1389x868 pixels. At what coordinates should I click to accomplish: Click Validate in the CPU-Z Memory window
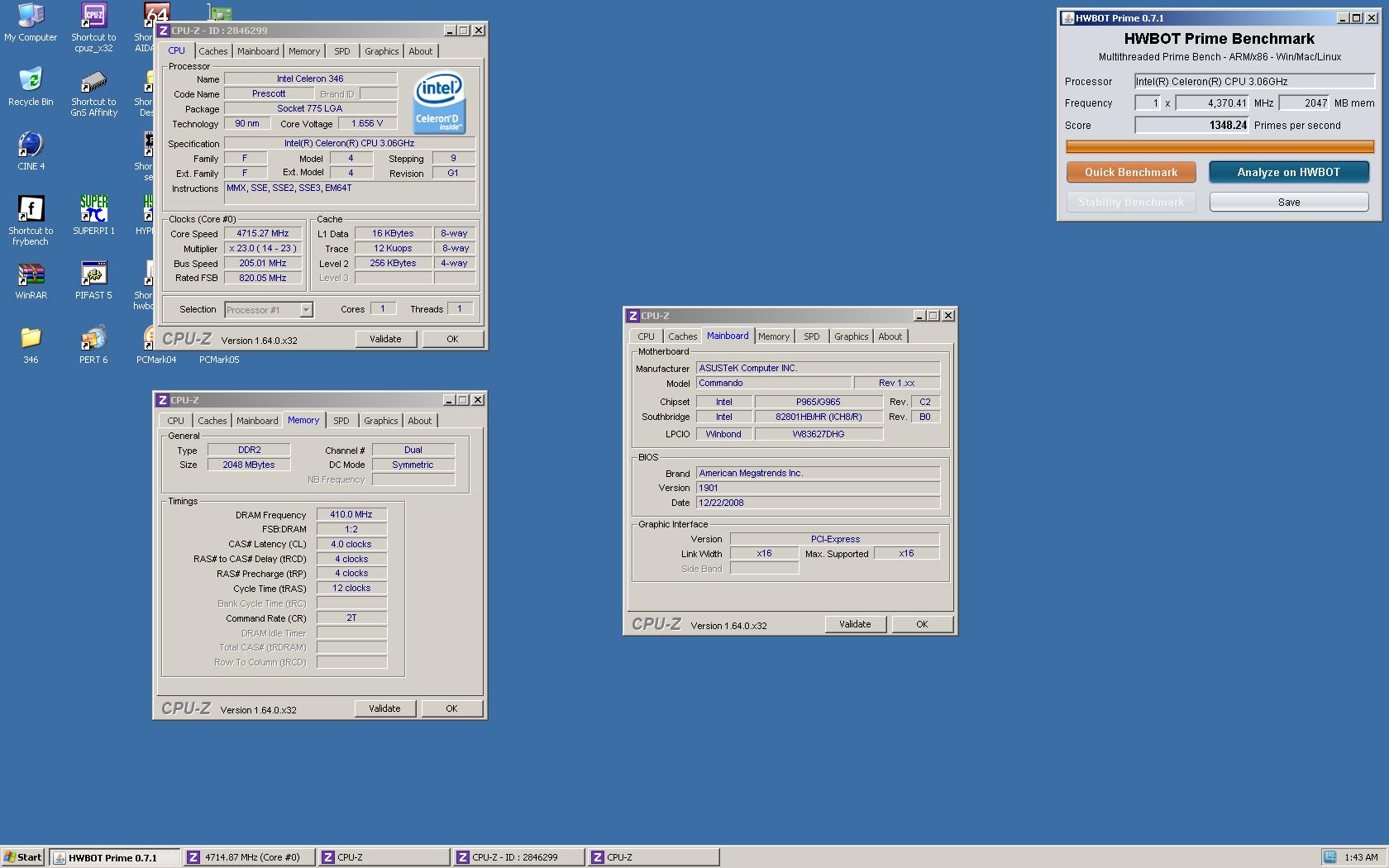click(x=384, y=708)
